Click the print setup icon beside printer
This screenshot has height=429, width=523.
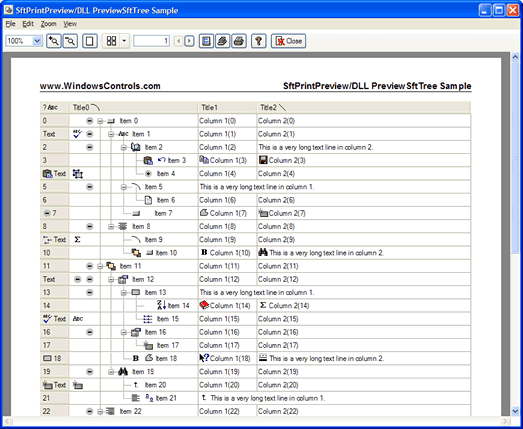222,41
